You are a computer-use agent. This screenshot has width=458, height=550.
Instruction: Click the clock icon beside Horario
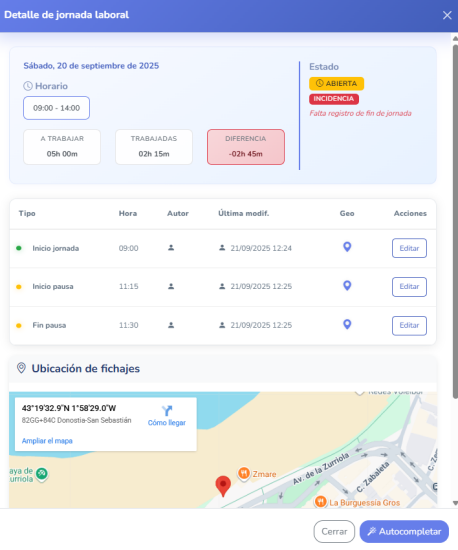(28, 86)
